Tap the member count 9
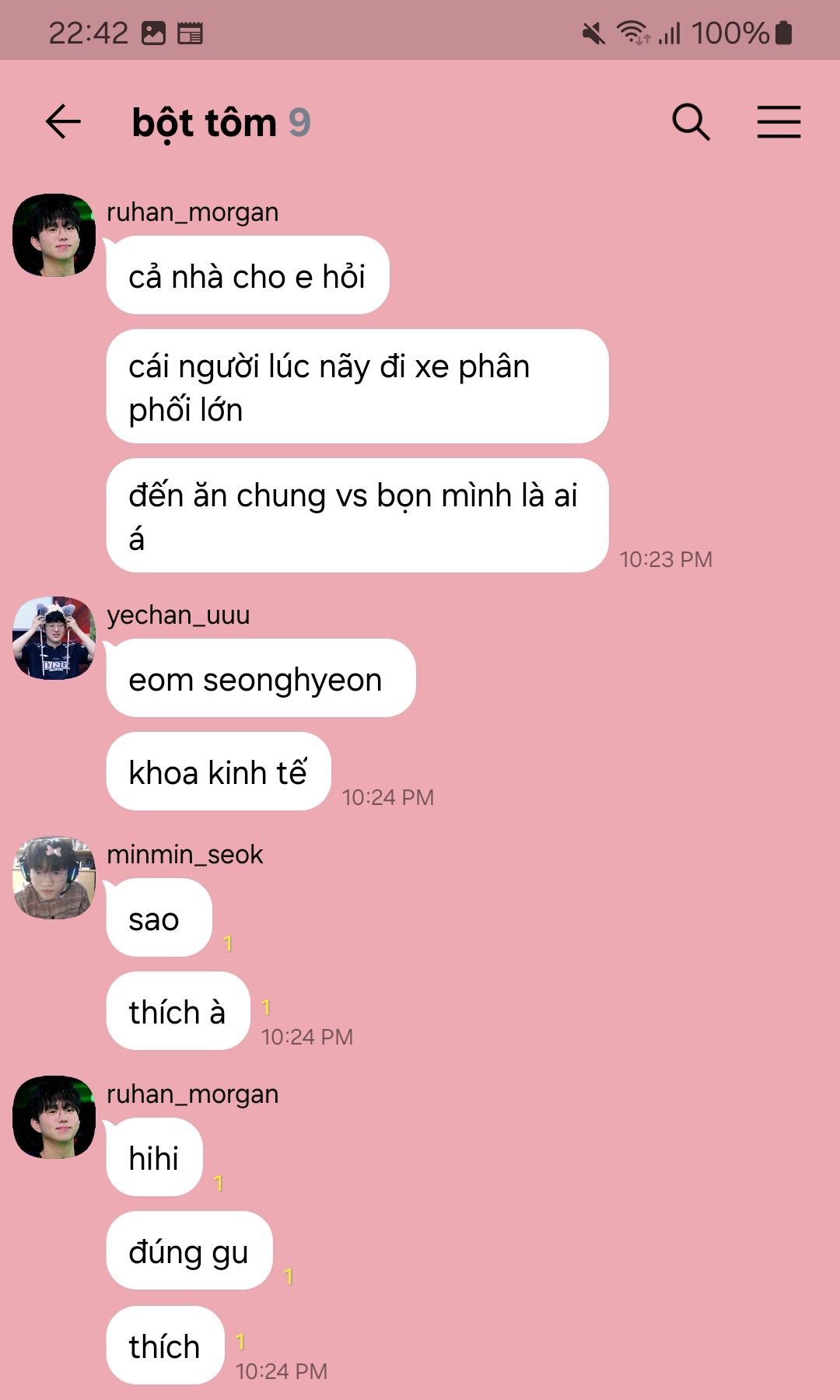Viewport: 840px width, 1400px height. click(299, 123)
